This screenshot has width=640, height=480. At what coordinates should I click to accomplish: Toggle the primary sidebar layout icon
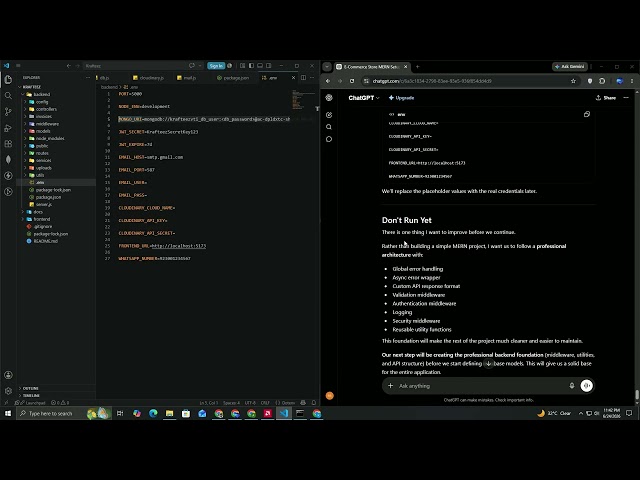tap(251, 65)
